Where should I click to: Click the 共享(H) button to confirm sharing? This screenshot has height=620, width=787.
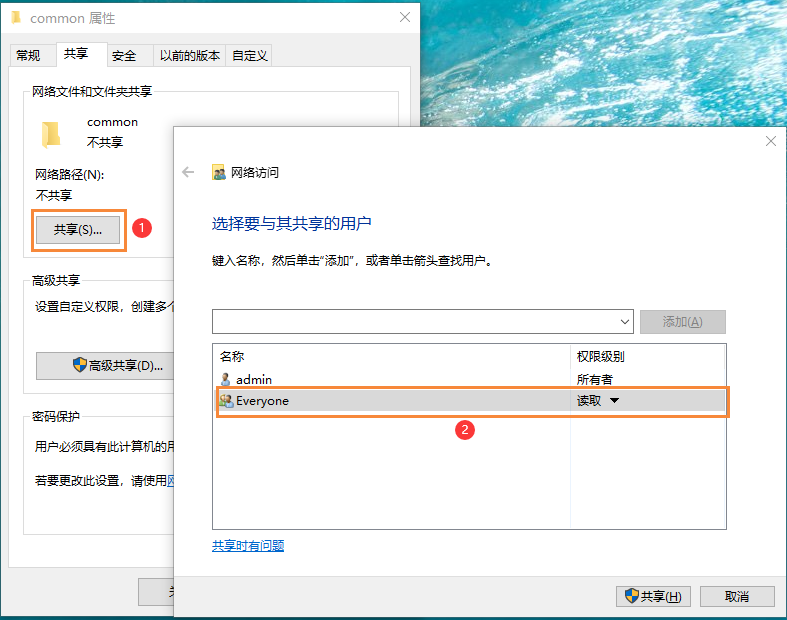653,596
